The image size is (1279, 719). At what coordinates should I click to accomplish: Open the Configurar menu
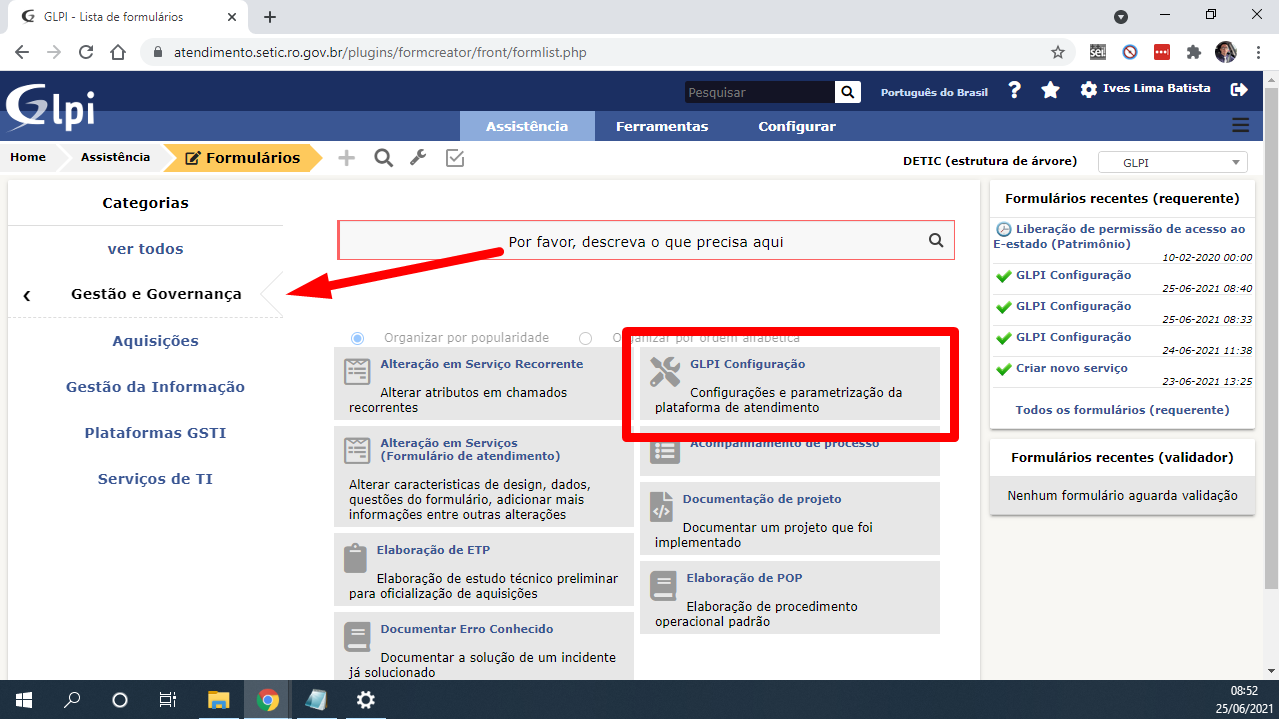click(x=797, y=126)
